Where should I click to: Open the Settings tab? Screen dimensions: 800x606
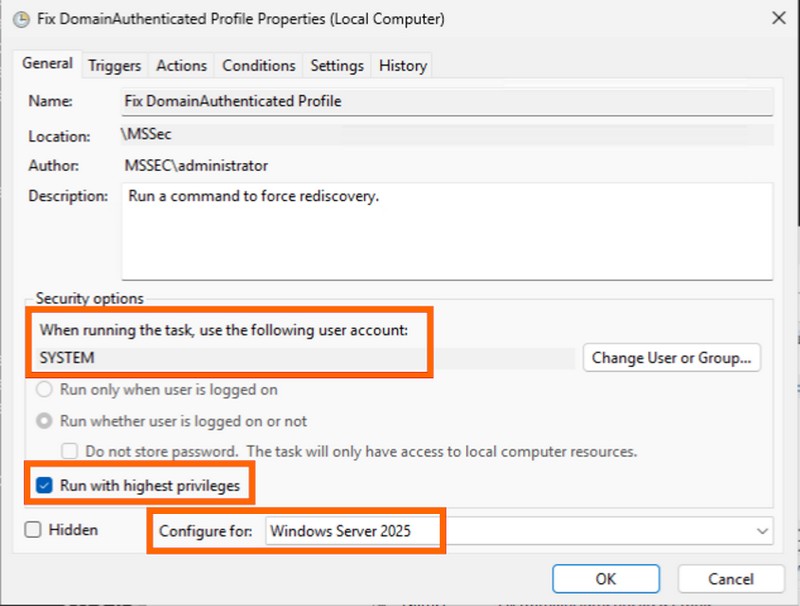(336, 64)
